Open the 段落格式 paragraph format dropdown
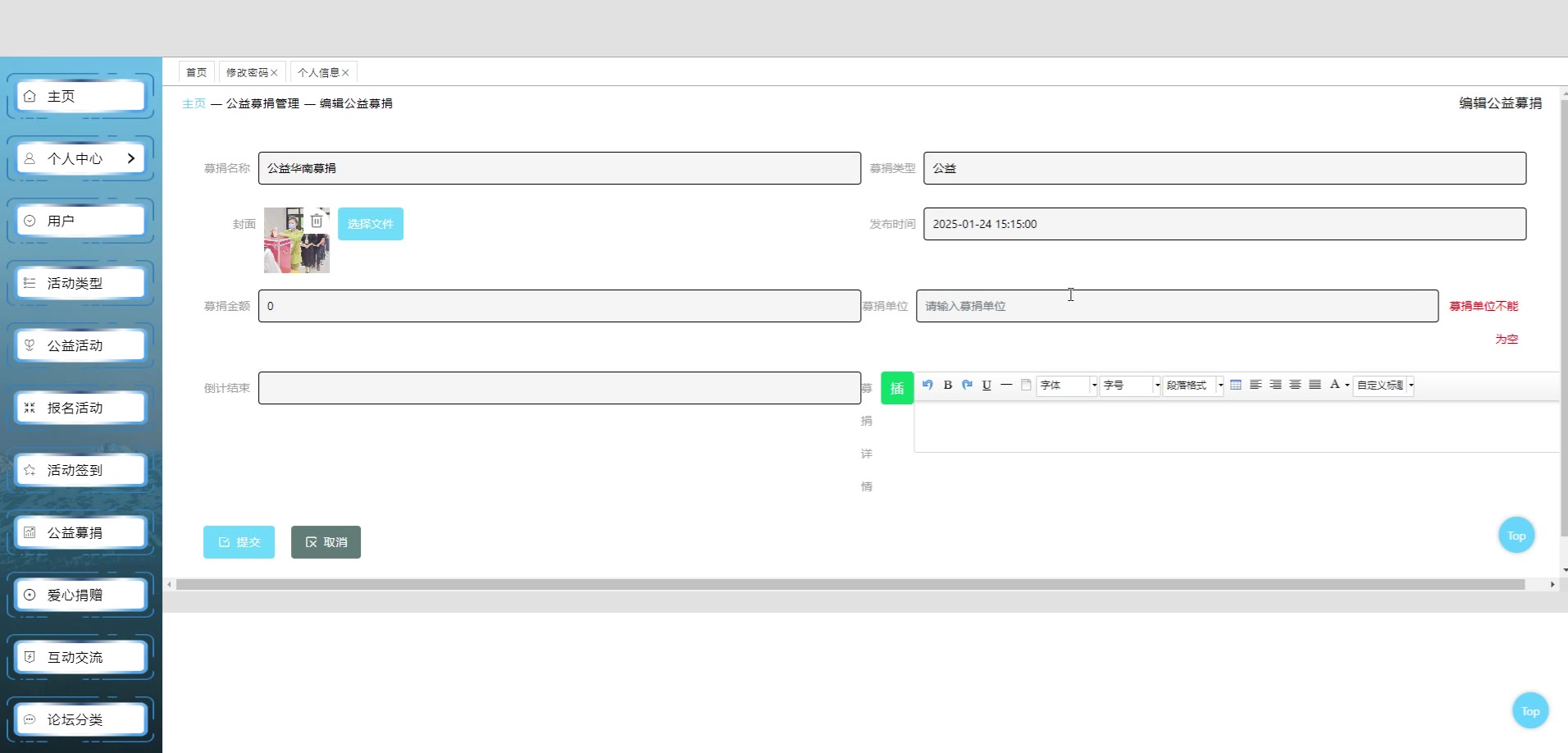This screenshot has width=1568, height=753. point(1193,386)
